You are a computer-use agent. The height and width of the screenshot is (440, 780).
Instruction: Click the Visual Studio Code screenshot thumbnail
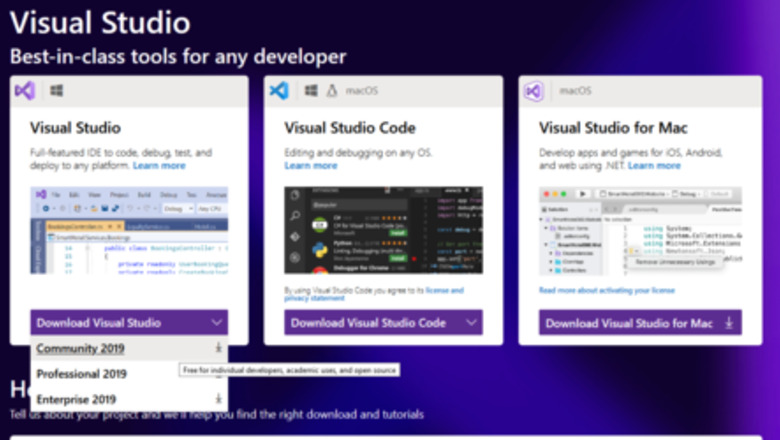[384, 230]
